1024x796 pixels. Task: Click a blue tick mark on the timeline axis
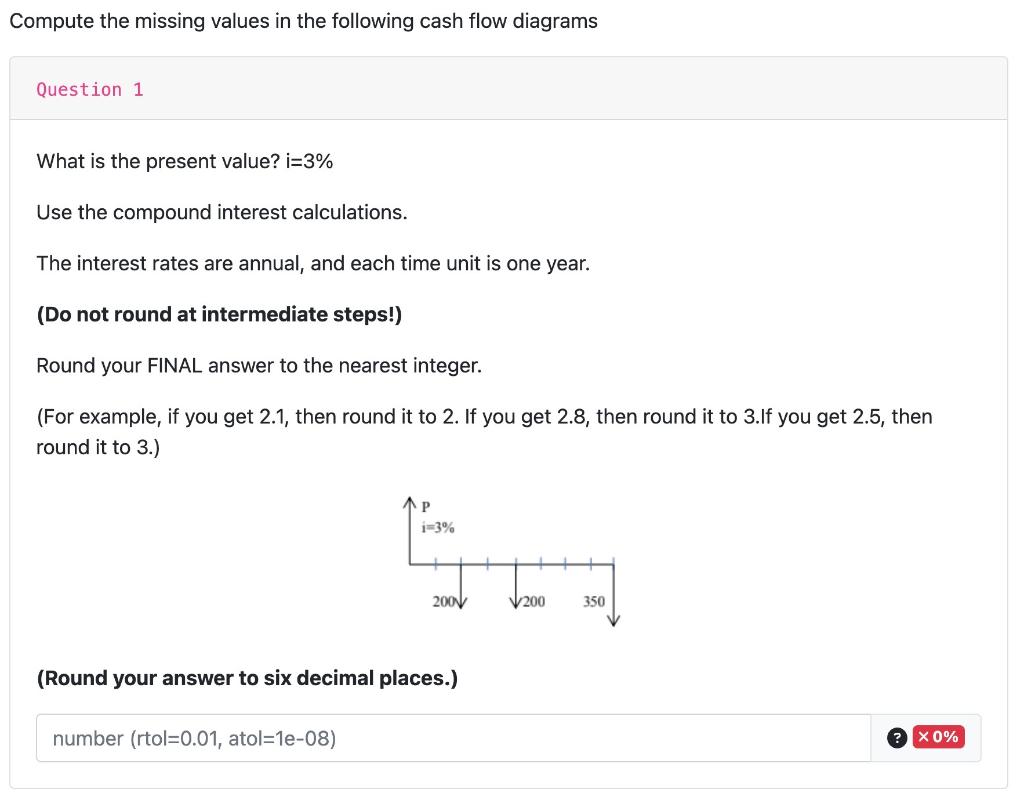tap(487, 563)
